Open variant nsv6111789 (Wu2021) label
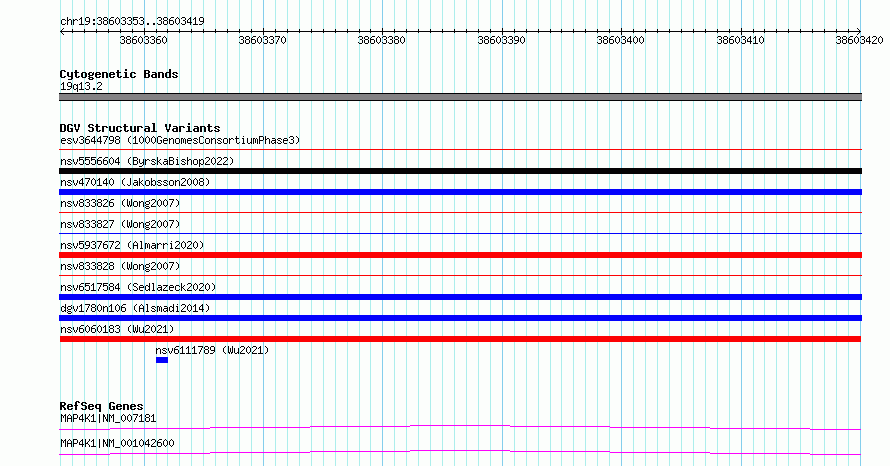This screenshot has height=466, width=890. click(x=212, y=350)
